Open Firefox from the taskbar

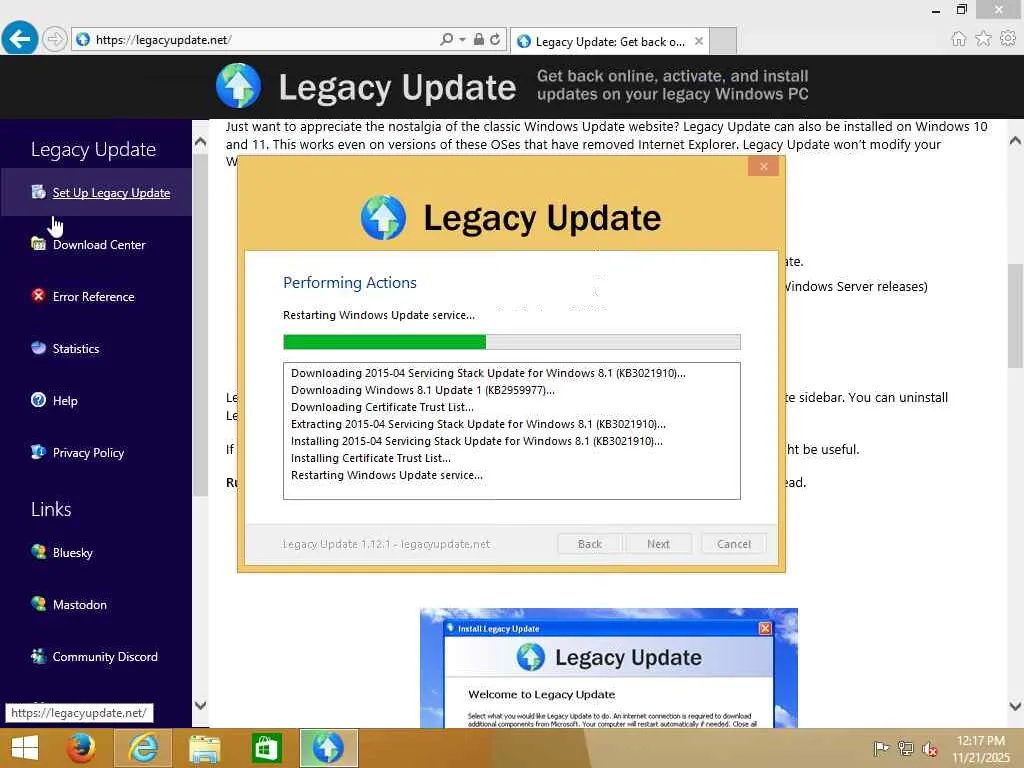click(x=80, y=748)
